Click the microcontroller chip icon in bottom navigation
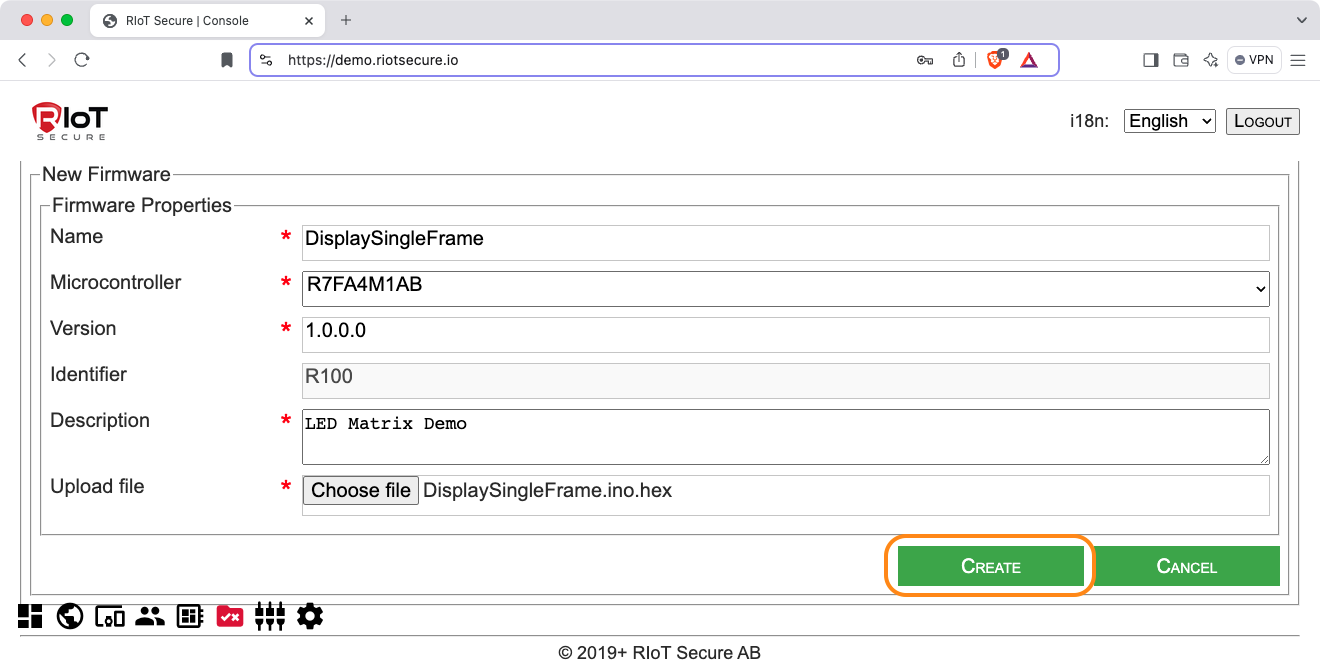 [x=190, y=616]
